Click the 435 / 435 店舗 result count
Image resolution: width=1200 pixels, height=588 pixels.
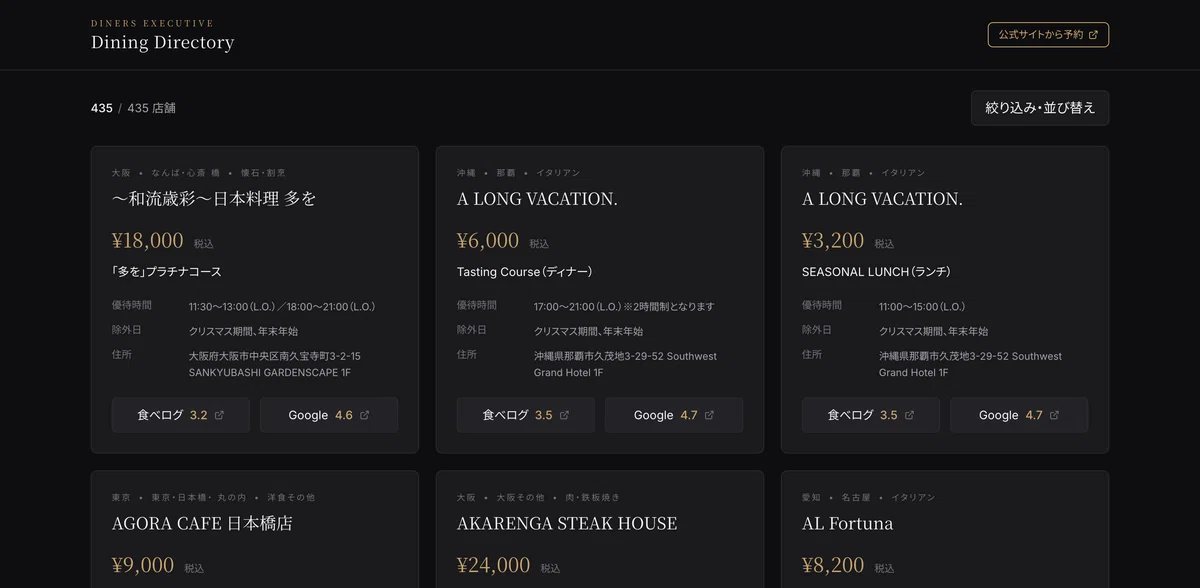[x=133, y=108]
